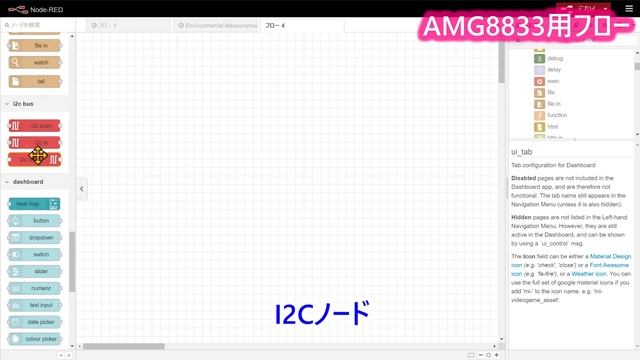Select the button dashboard node

coord(35,221)
